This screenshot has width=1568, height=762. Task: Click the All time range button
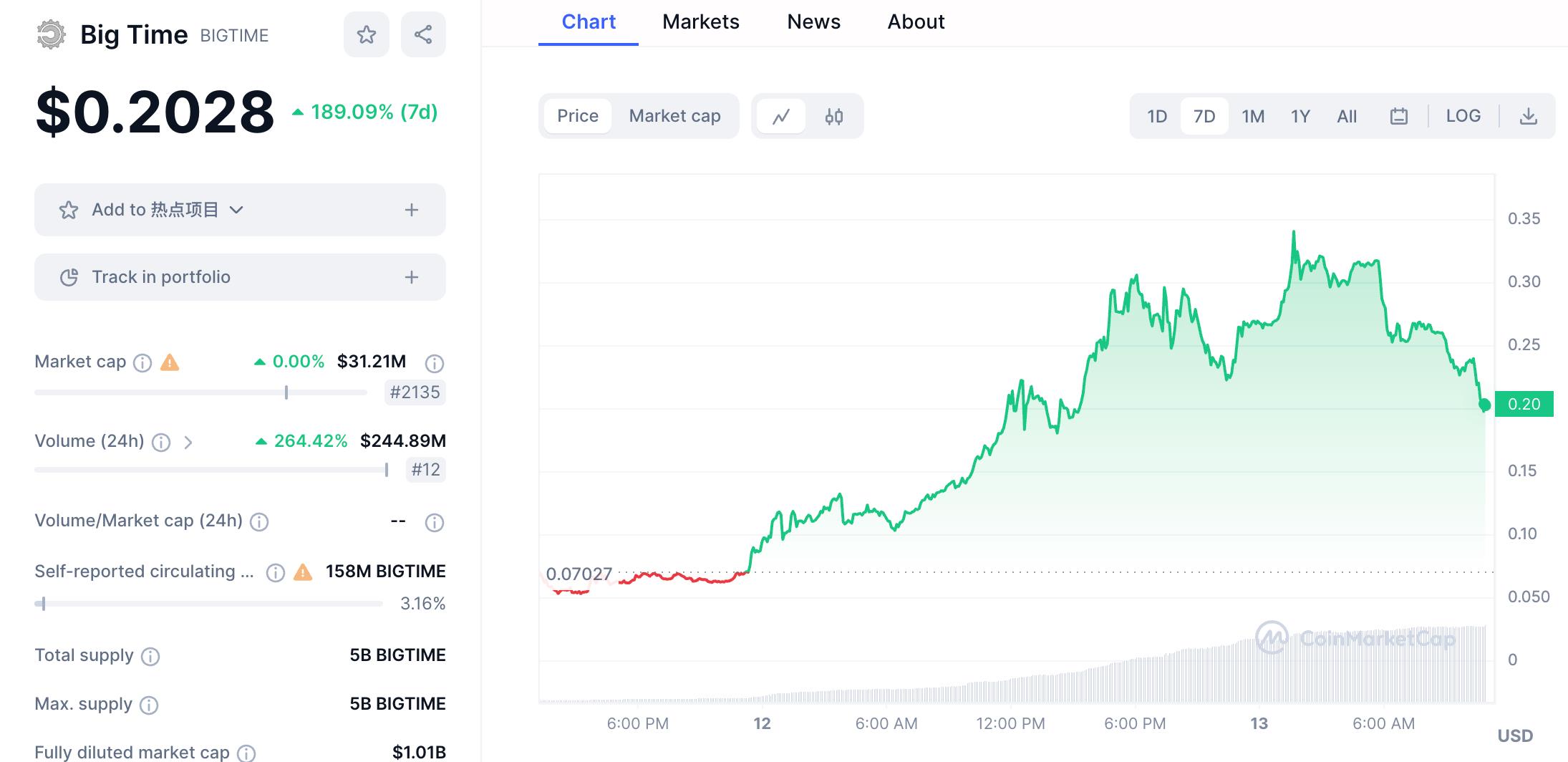pyautogui.click(x=1346, y=116)
